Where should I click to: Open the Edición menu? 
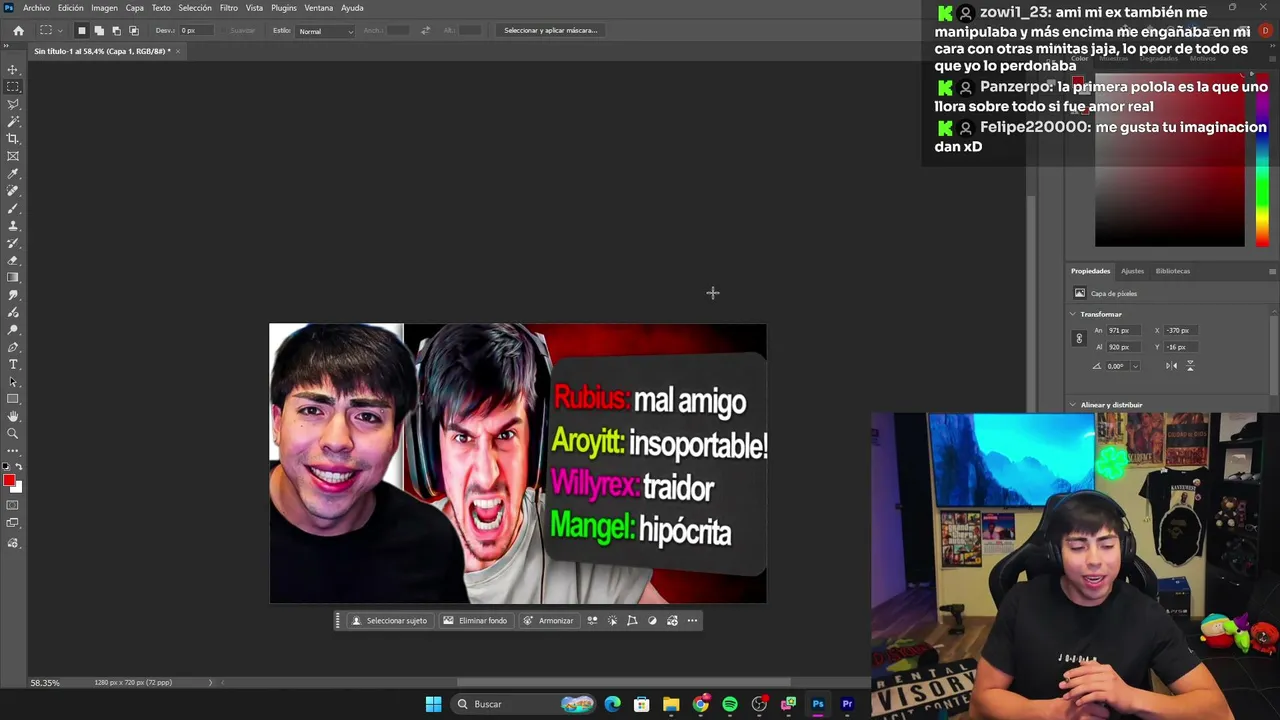[x=71, y=8]
